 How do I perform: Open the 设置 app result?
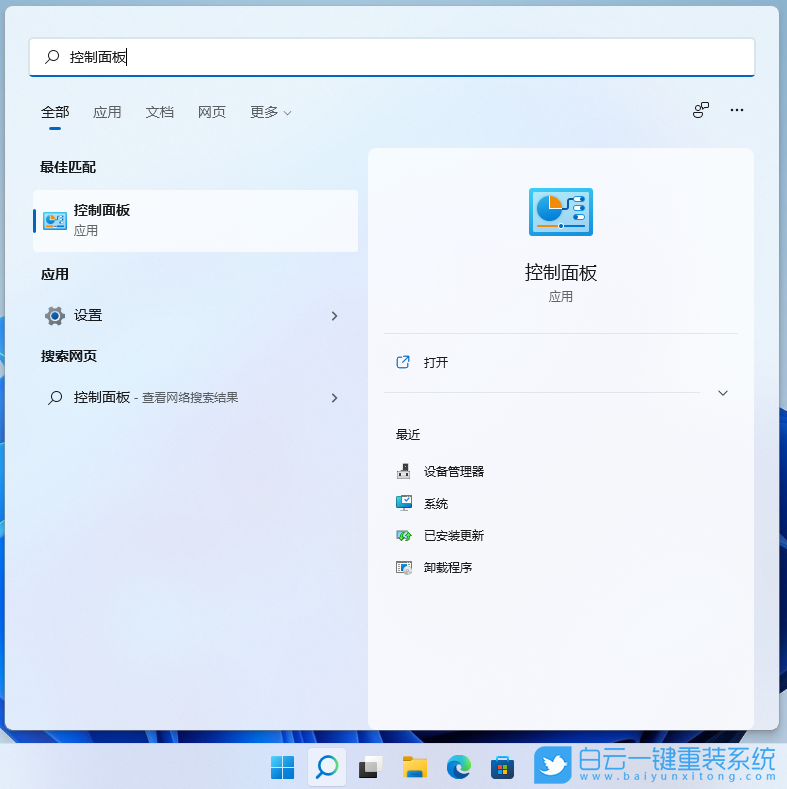[x=195, y=315]
